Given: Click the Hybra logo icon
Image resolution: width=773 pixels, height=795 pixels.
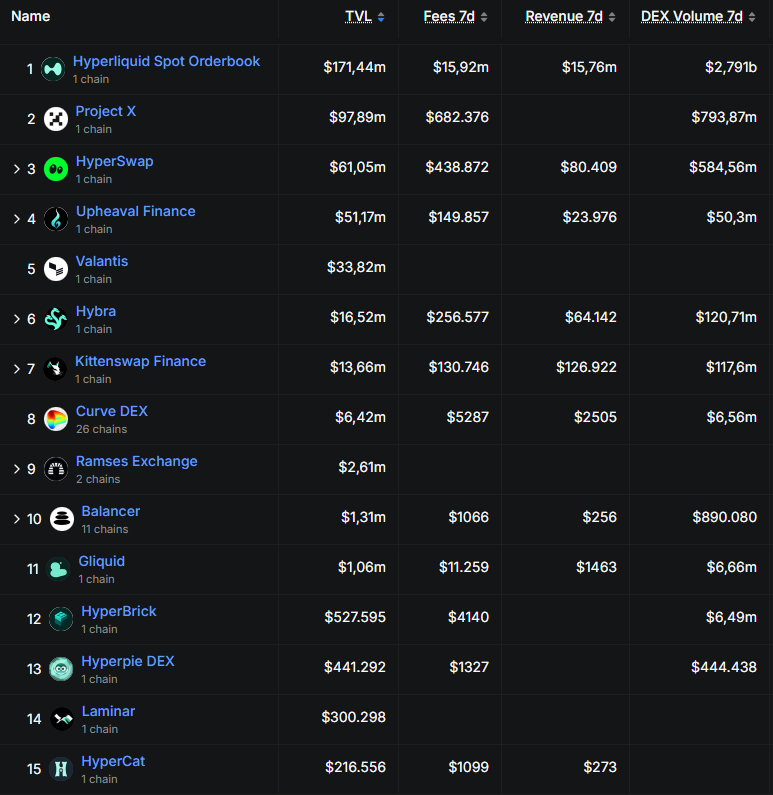Looking at the screenshot, I should pyautogui.click(x=56, y=319).
